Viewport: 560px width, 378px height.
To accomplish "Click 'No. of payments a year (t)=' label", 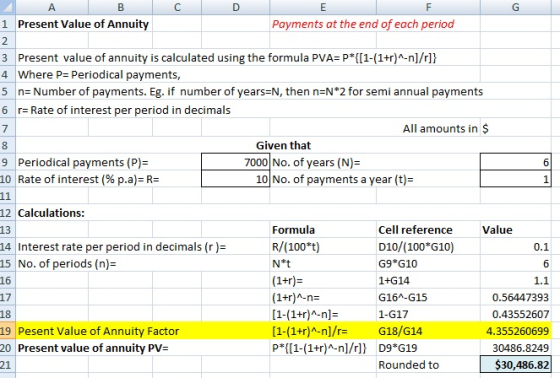I will [342, 179].
